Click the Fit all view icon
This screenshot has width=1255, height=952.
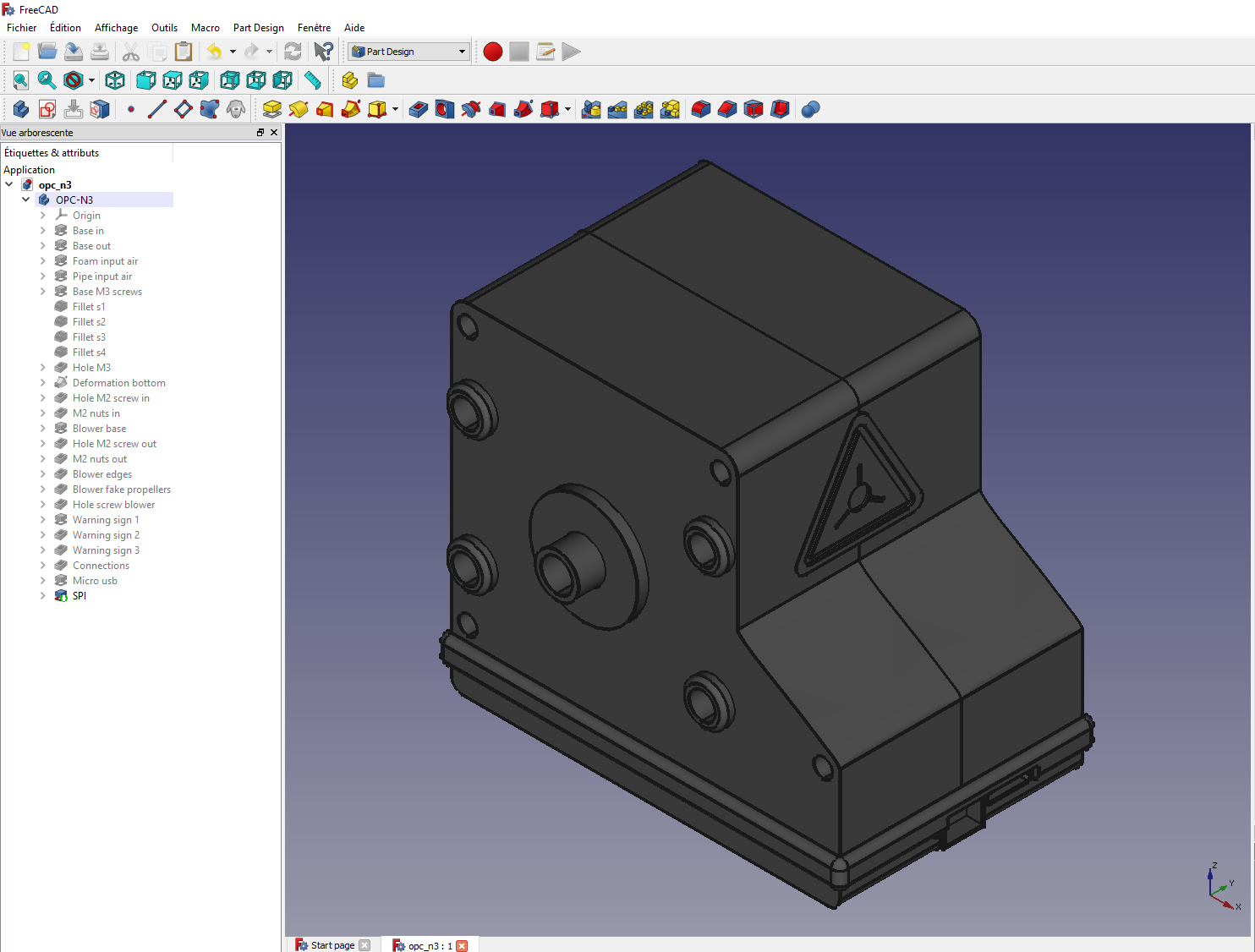tap(21, 80)
